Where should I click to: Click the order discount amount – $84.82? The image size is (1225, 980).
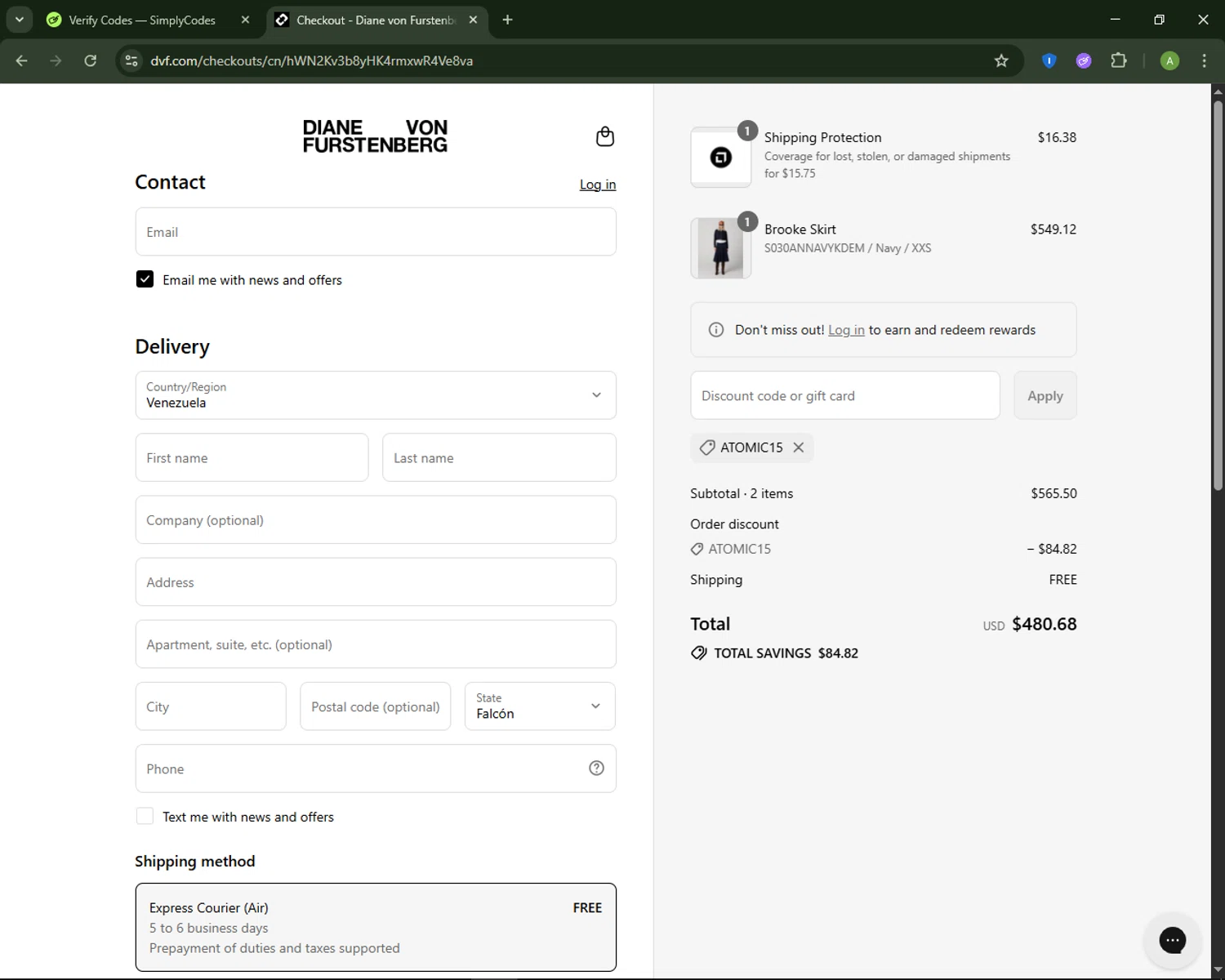tap(1052, 549)
